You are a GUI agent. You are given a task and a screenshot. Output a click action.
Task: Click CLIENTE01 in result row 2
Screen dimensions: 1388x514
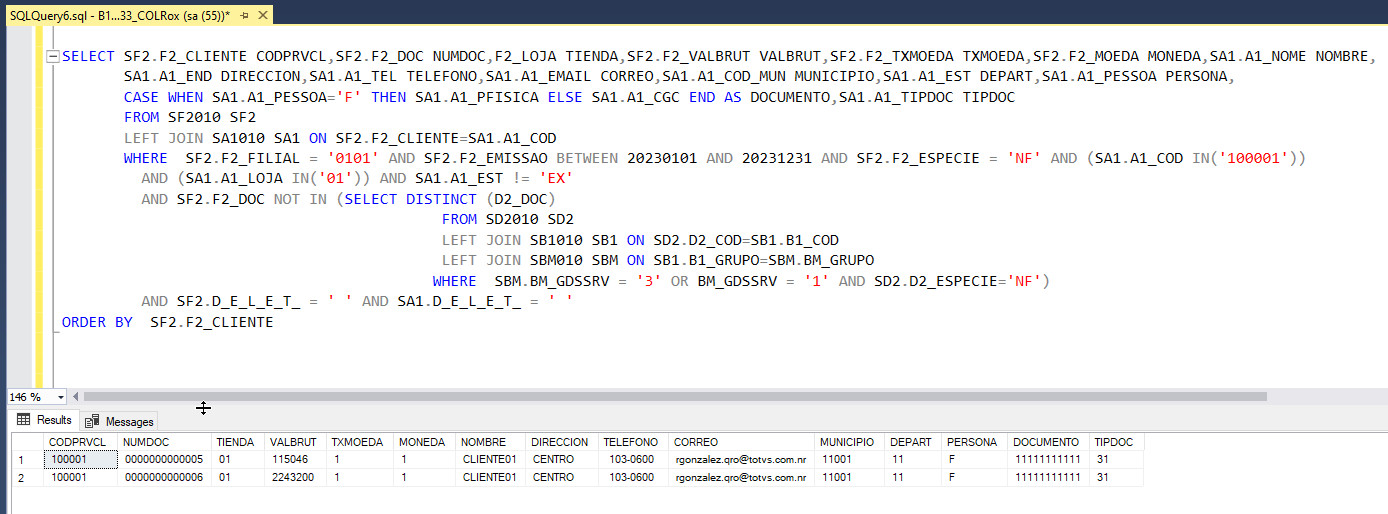pos(492,478)
